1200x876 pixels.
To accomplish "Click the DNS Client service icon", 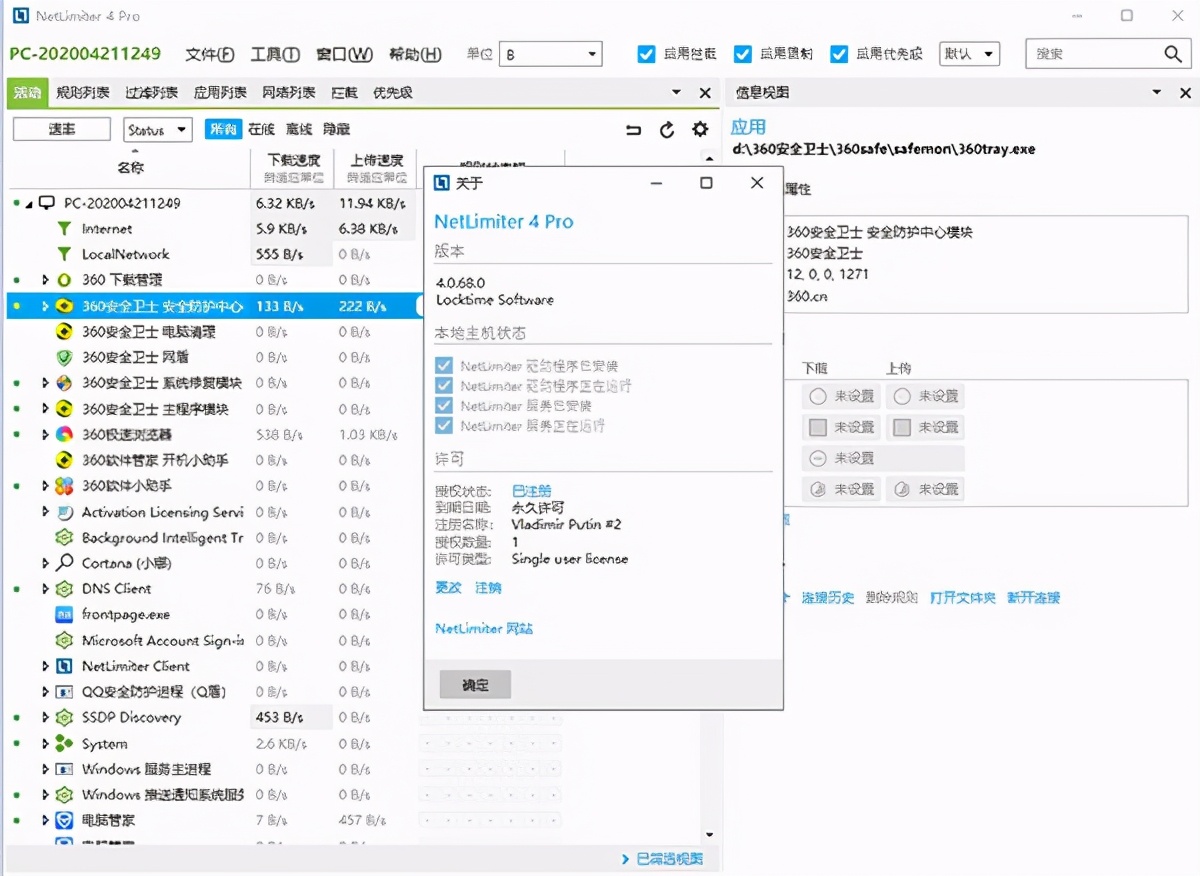I will coord(64,589).
